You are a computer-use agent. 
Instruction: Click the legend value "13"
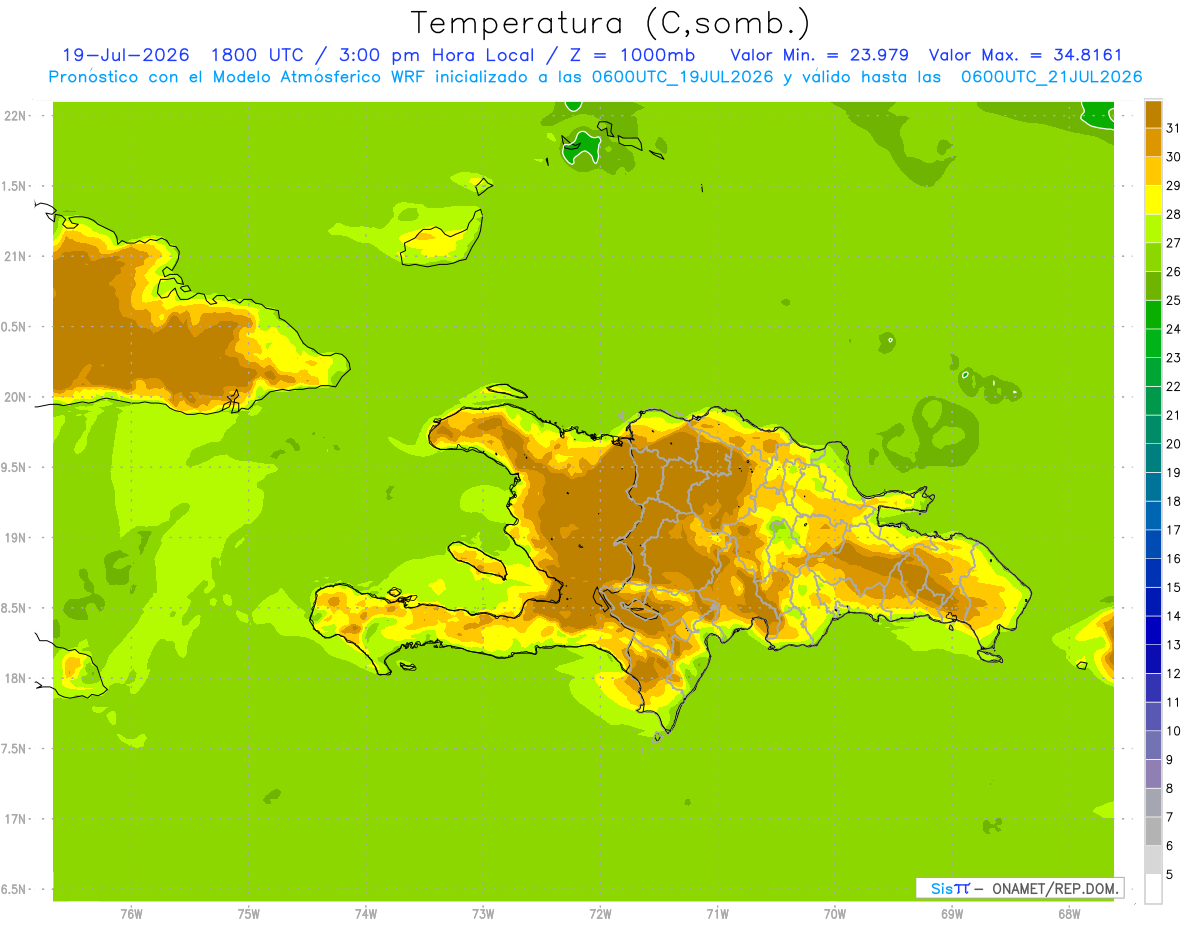(1173, 645)
